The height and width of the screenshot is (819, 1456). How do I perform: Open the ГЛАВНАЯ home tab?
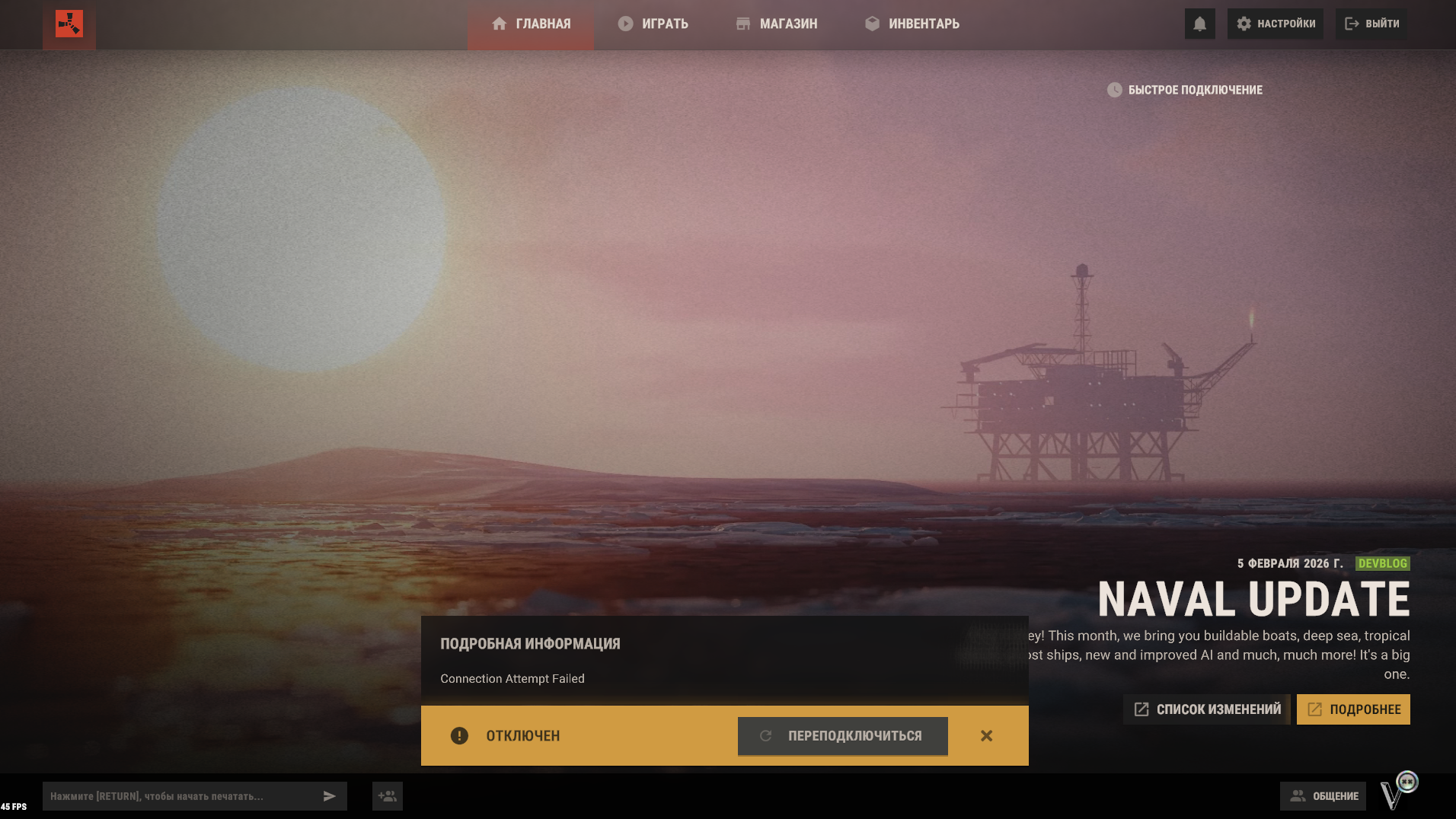pos(531,24)
